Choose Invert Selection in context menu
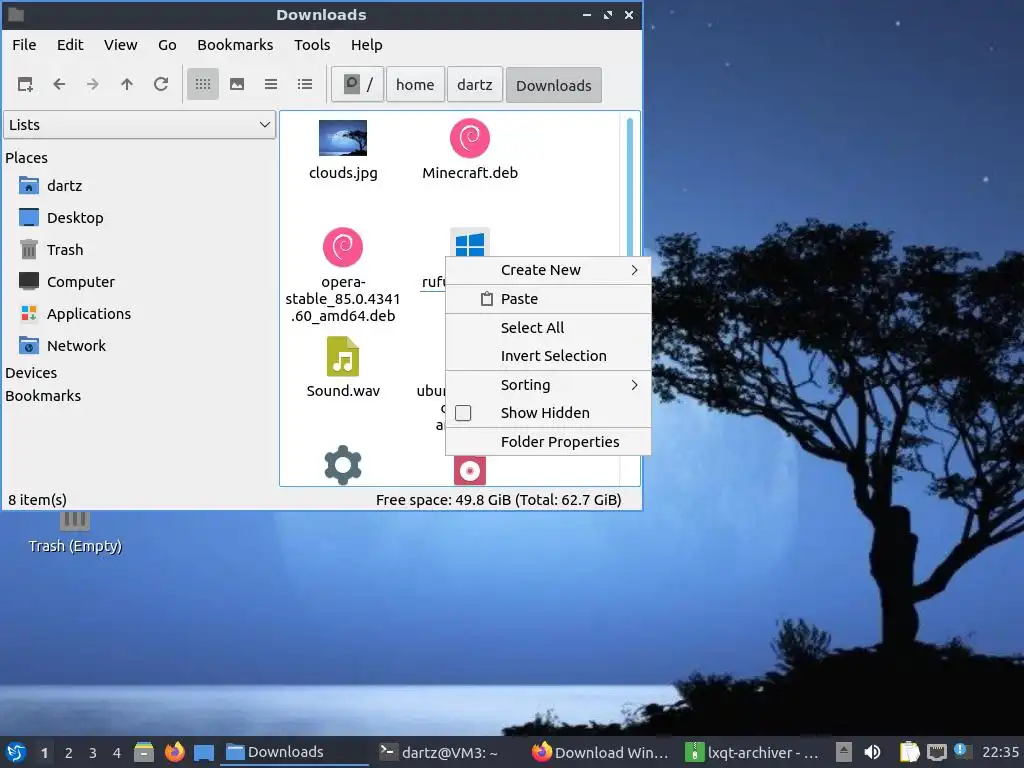Image resolution: width=1024 pixels, height=768 pixels. point(548,356)
